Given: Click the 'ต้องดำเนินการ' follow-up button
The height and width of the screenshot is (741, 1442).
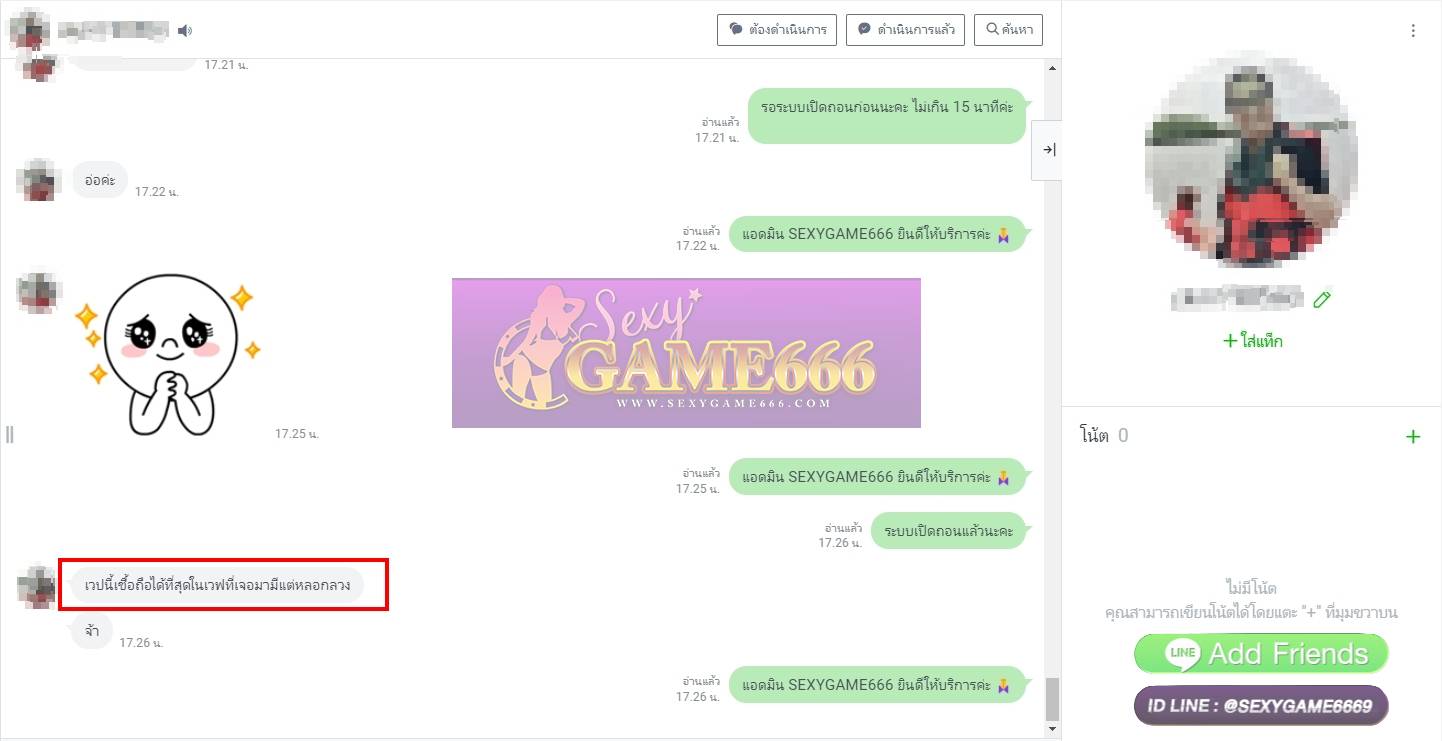Looking at the screenshot, I should pyautogui.click(x=777, y=30).
